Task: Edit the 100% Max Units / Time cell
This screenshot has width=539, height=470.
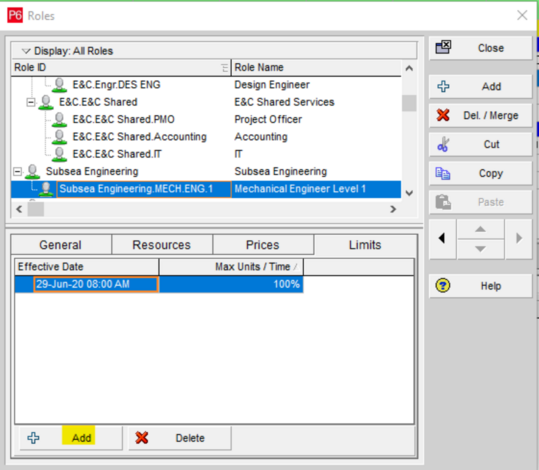Action: pyautogui.click(x=231, y=284)
